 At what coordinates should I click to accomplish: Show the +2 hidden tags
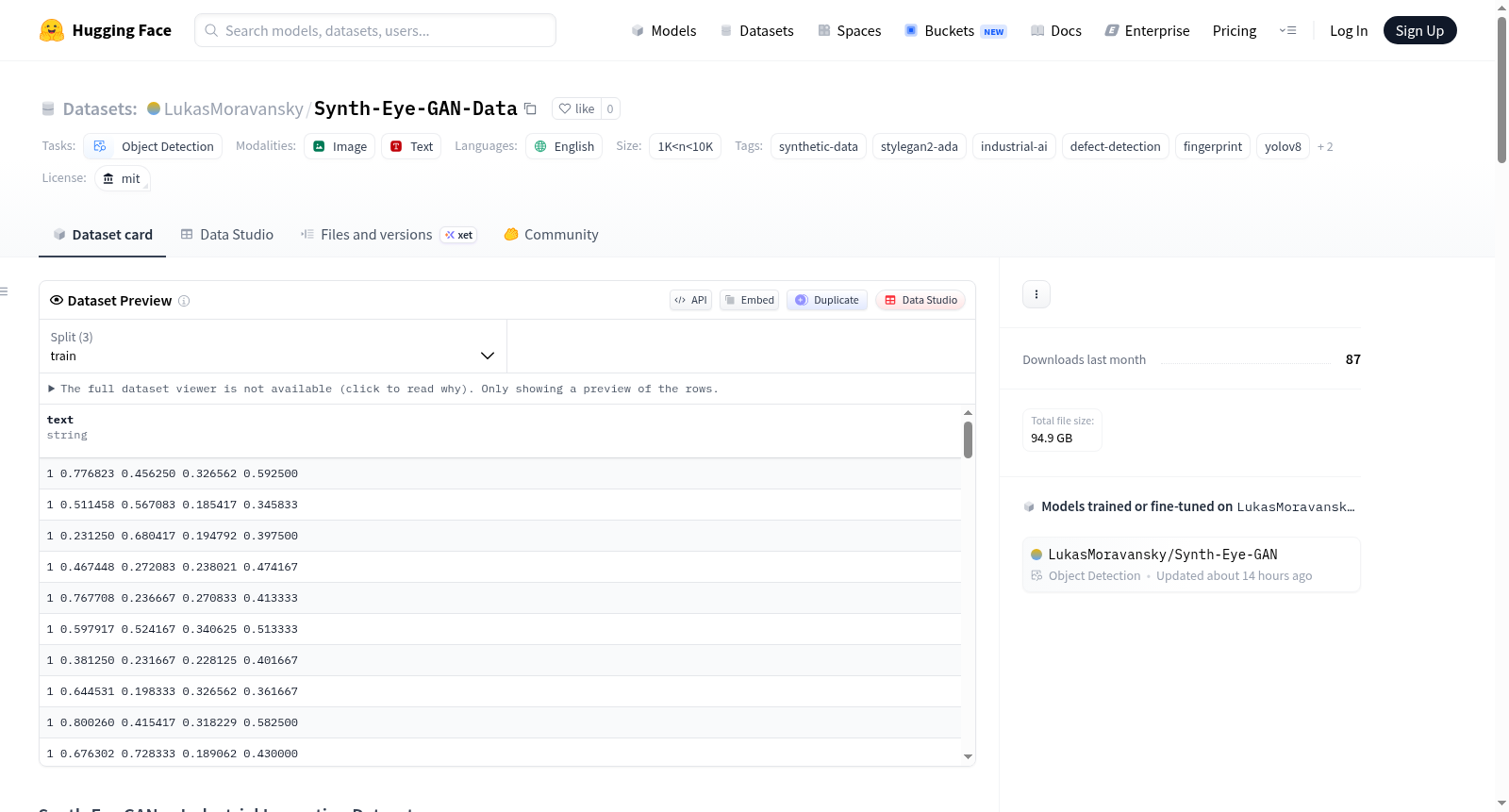[1325, 146]
